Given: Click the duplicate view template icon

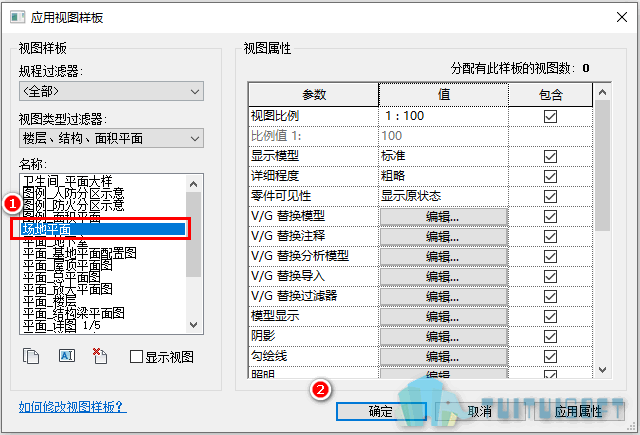Looking at the screenshot, I should (31, 356).
